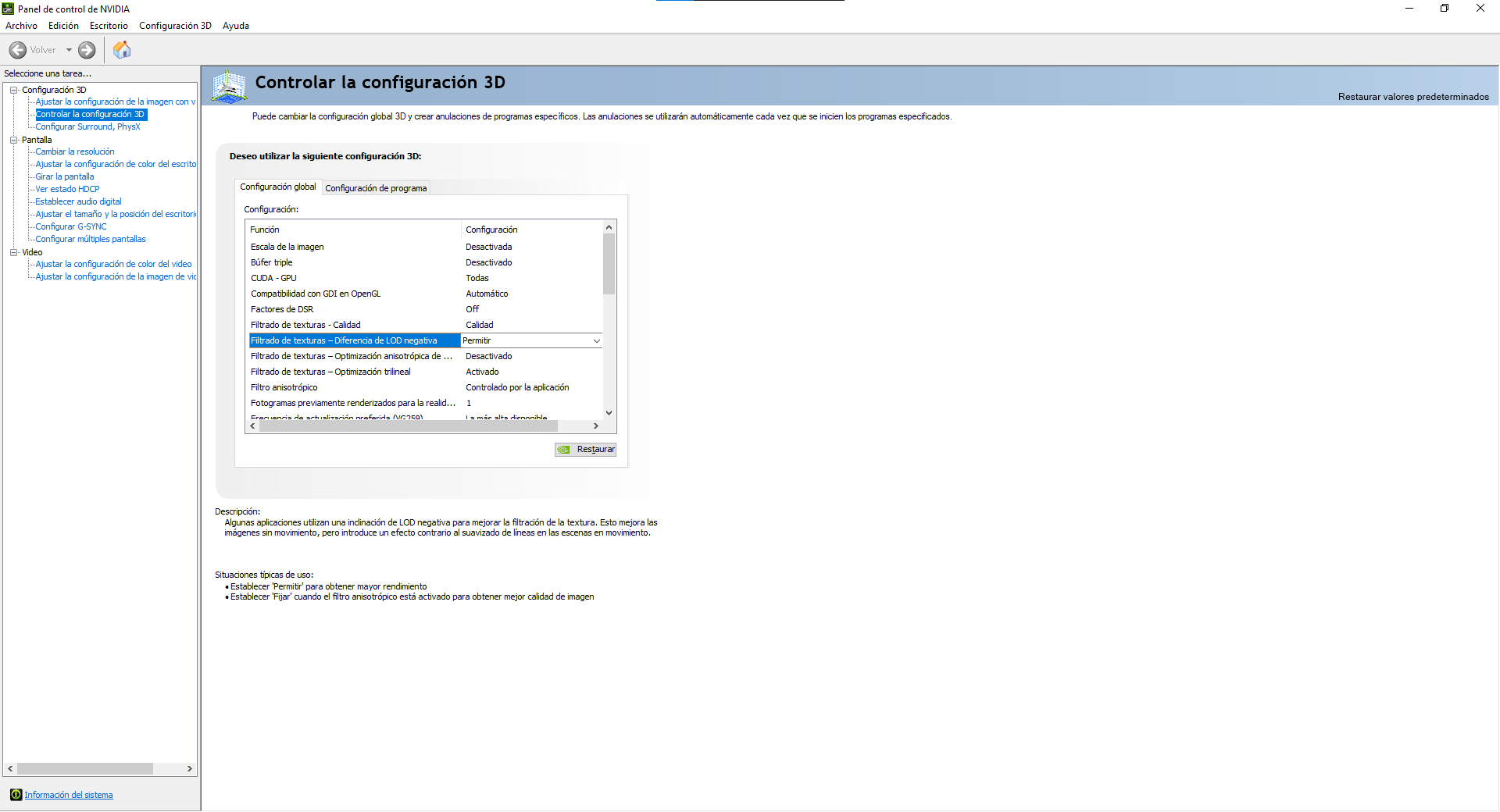Open Ver estado HDCP
The width and height of the screenshot is (1500, 812).
pos(67,189)
